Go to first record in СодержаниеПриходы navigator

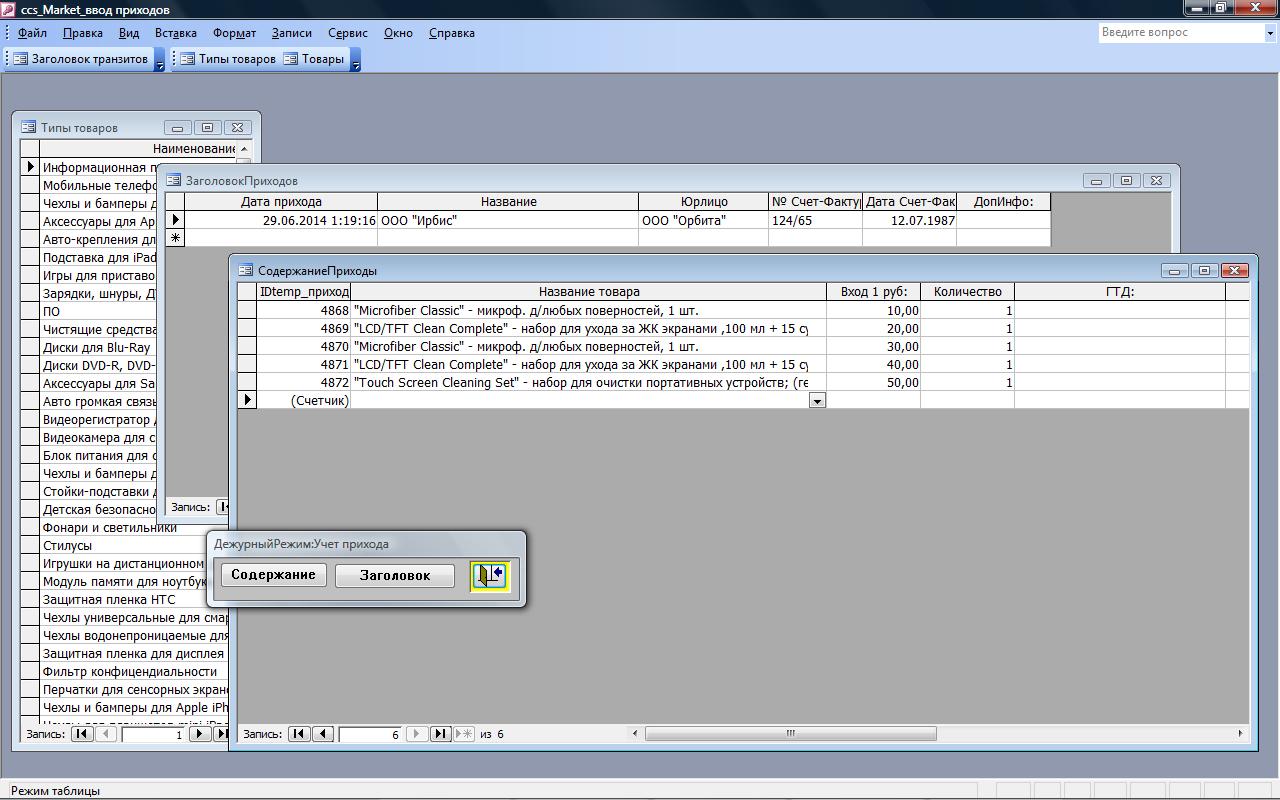tap(298, 734)
